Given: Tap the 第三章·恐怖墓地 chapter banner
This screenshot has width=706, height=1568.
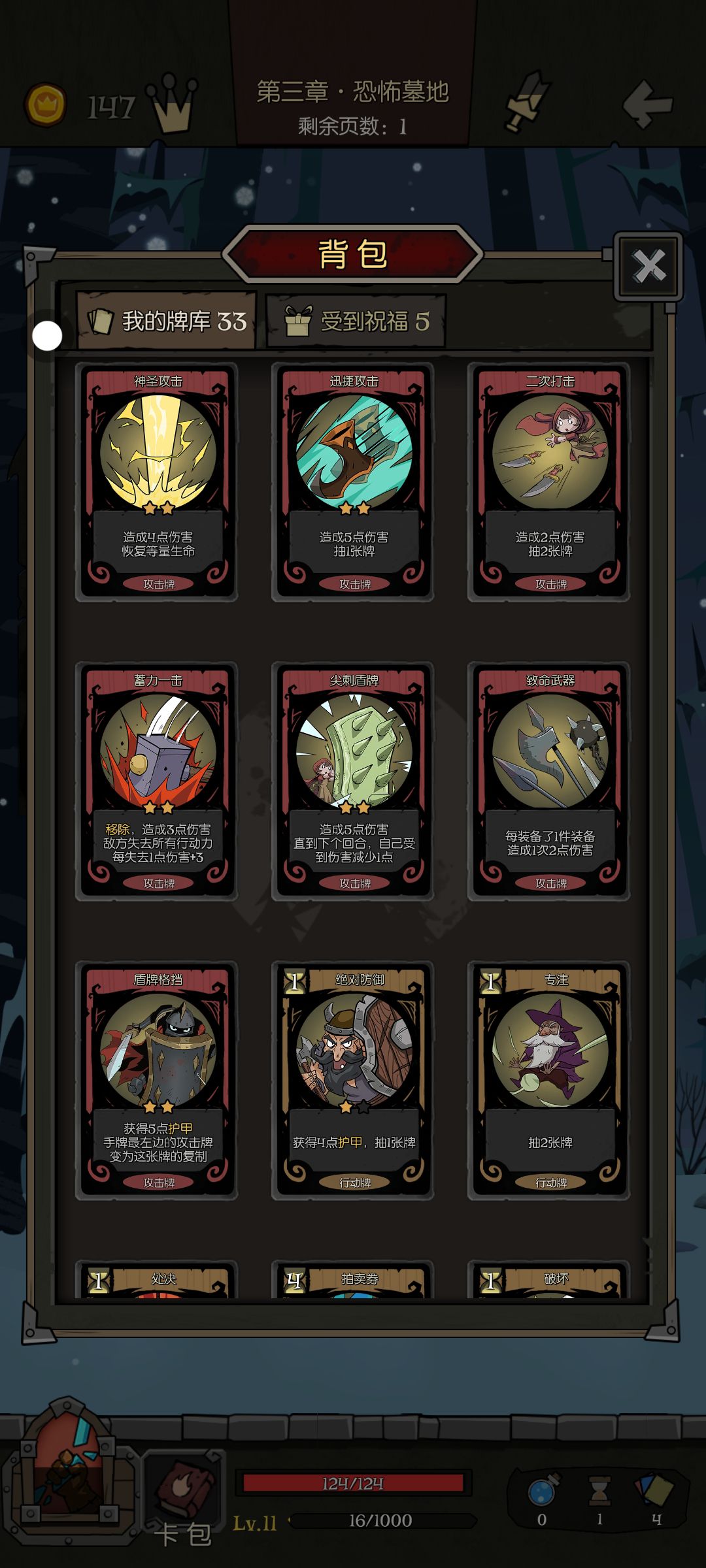Looking at the screenshot, I should tap(353, 91).
